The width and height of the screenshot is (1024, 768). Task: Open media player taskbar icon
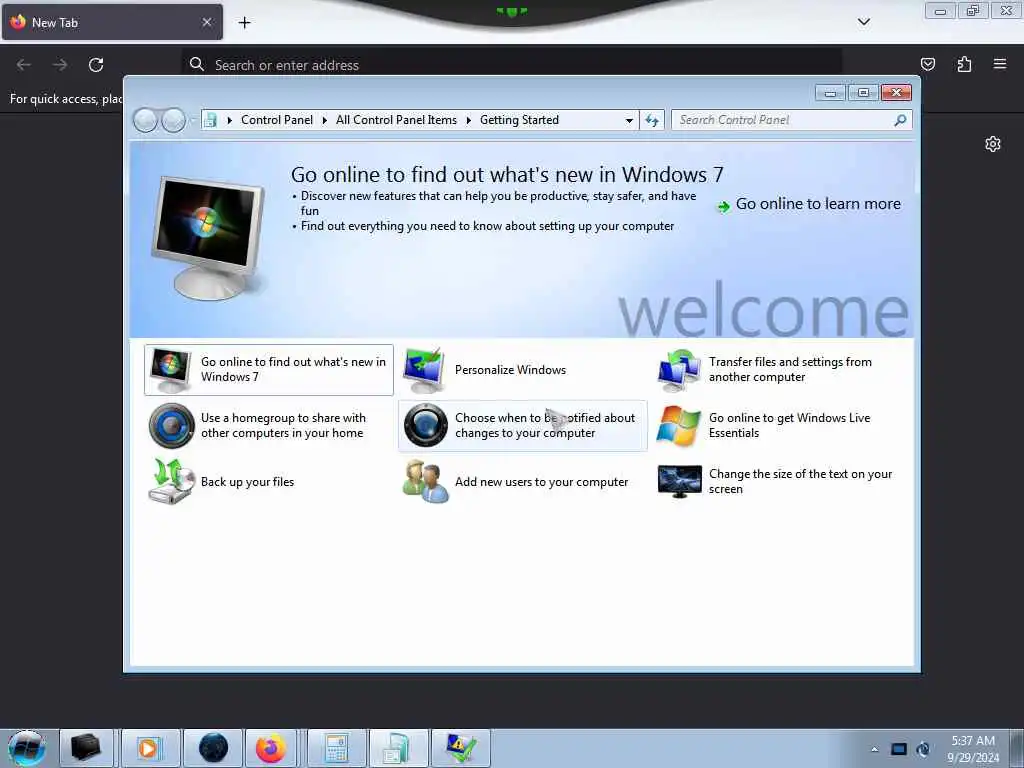tap(149, 748)
